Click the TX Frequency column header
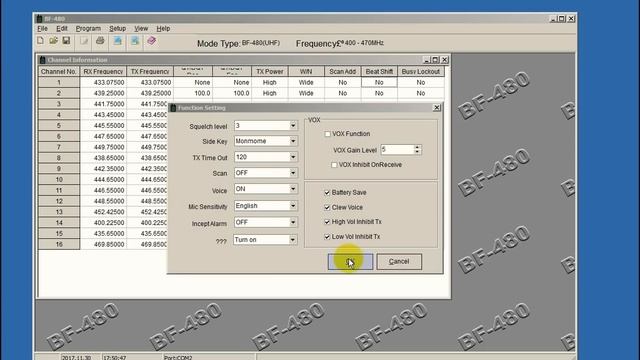640x360 pixels. click(150, 71)
